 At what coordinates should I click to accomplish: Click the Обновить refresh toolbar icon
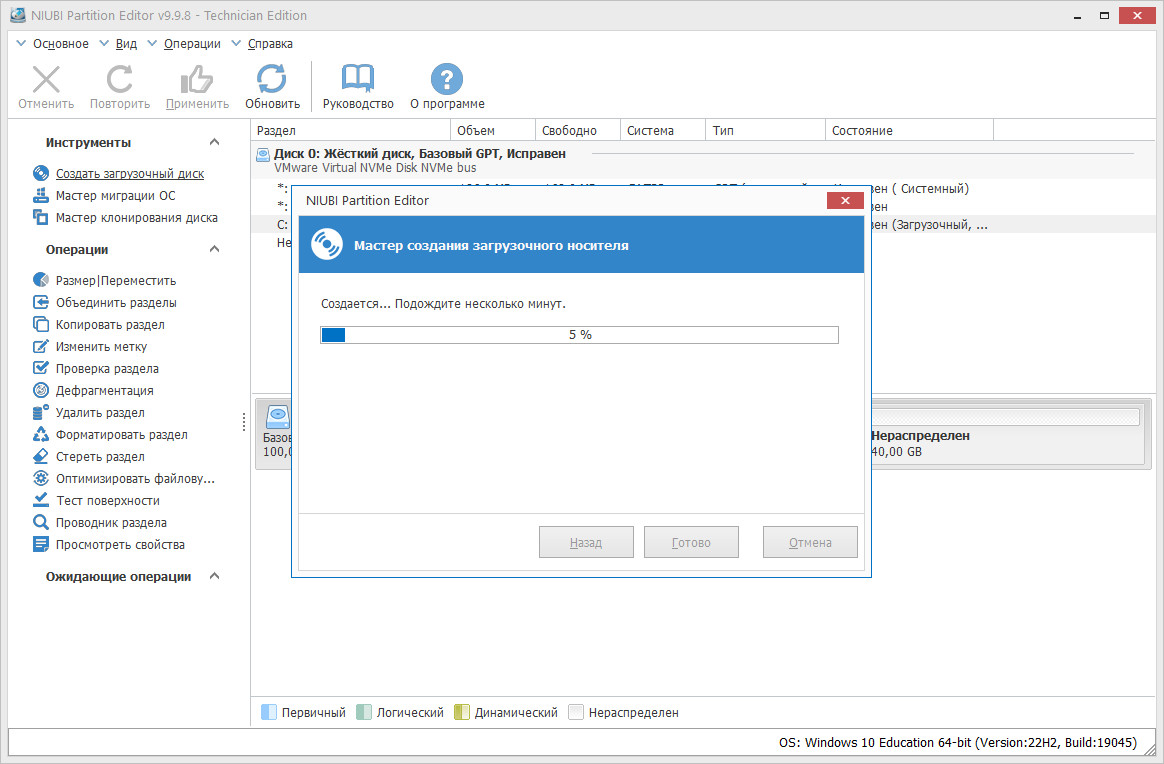(272, 79)
